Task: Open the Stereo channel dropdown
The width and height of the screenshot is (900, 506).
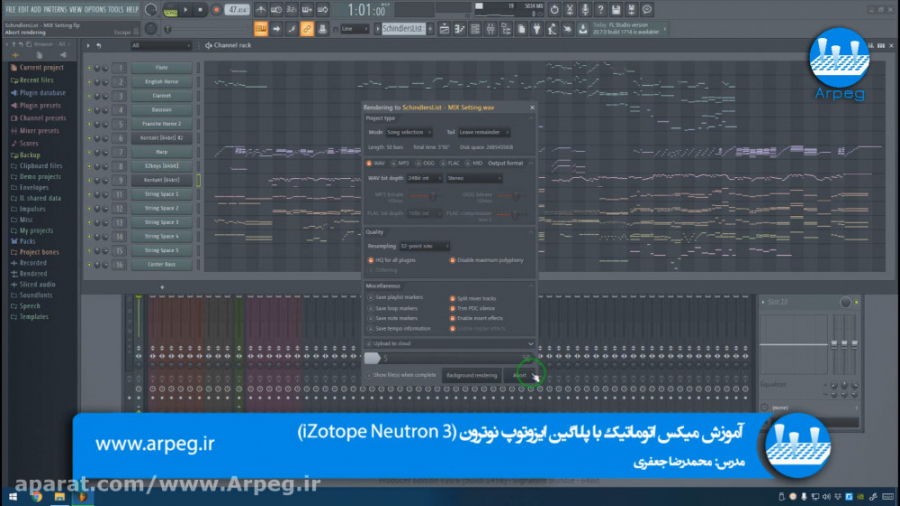Action: (x=474, y=178)
